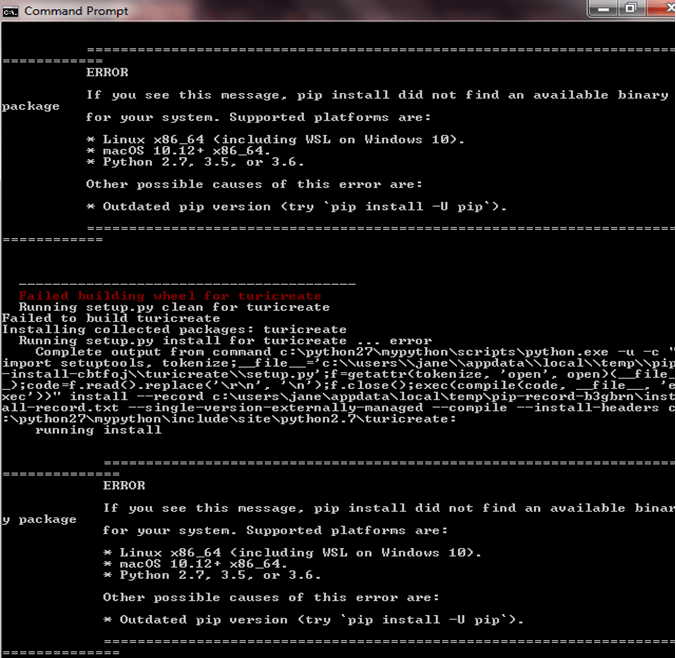
Task: Restore down the Command Prompt window
Action: [631, 9]
